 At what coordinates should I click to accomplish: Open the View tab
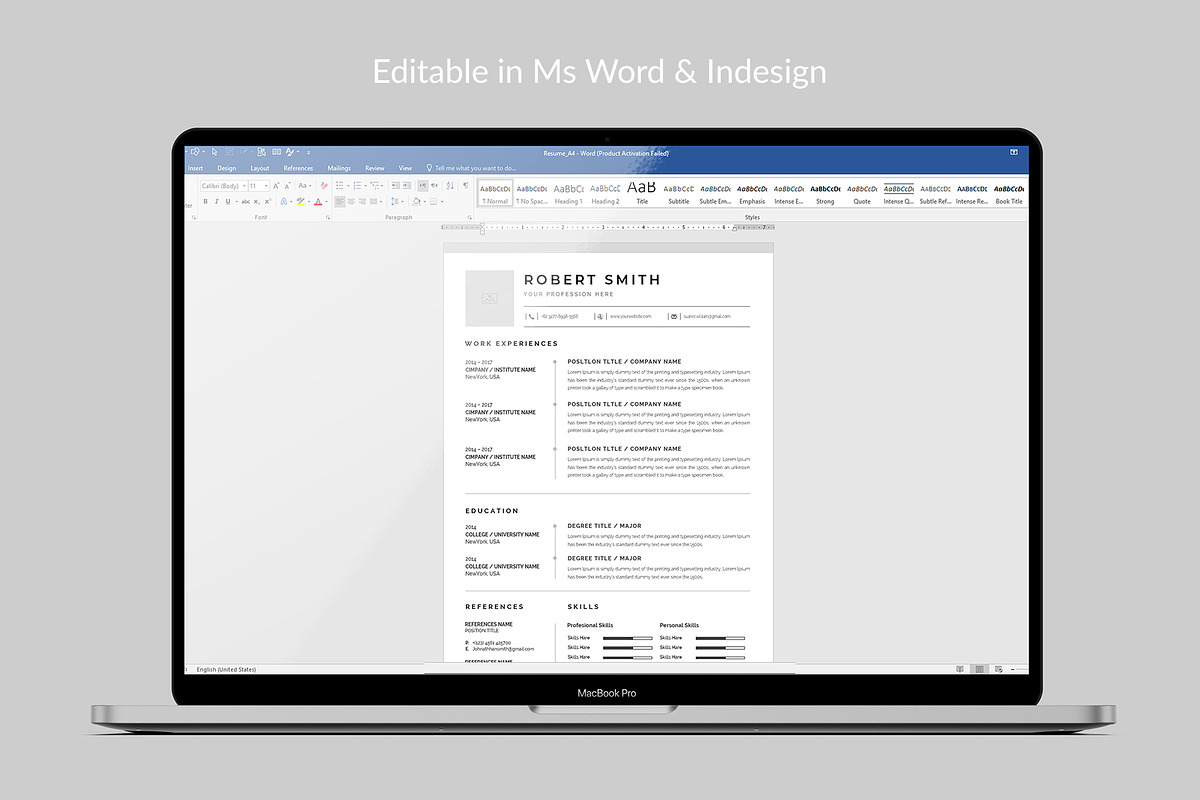point(405,168)
